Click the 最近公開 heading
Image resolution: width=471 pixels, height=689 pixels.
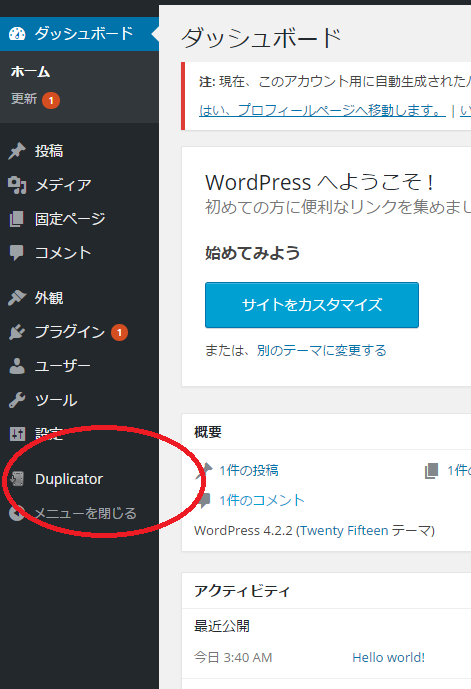[222, 626]
